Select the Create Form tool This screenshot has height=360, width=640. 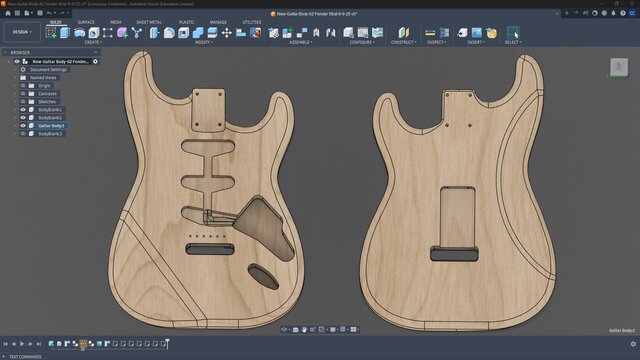(122, 33)
